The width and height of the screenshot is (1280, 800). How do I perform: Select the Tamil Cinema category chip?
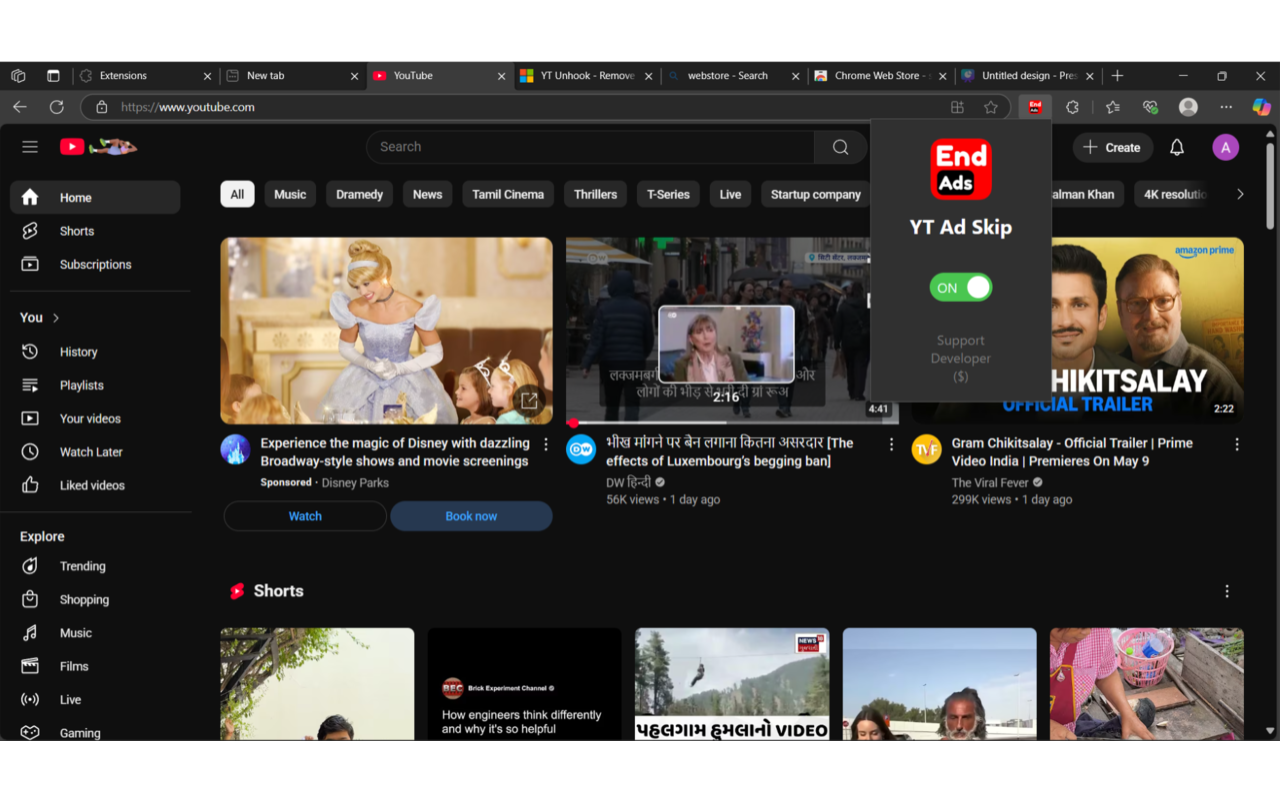click(508, 194)
